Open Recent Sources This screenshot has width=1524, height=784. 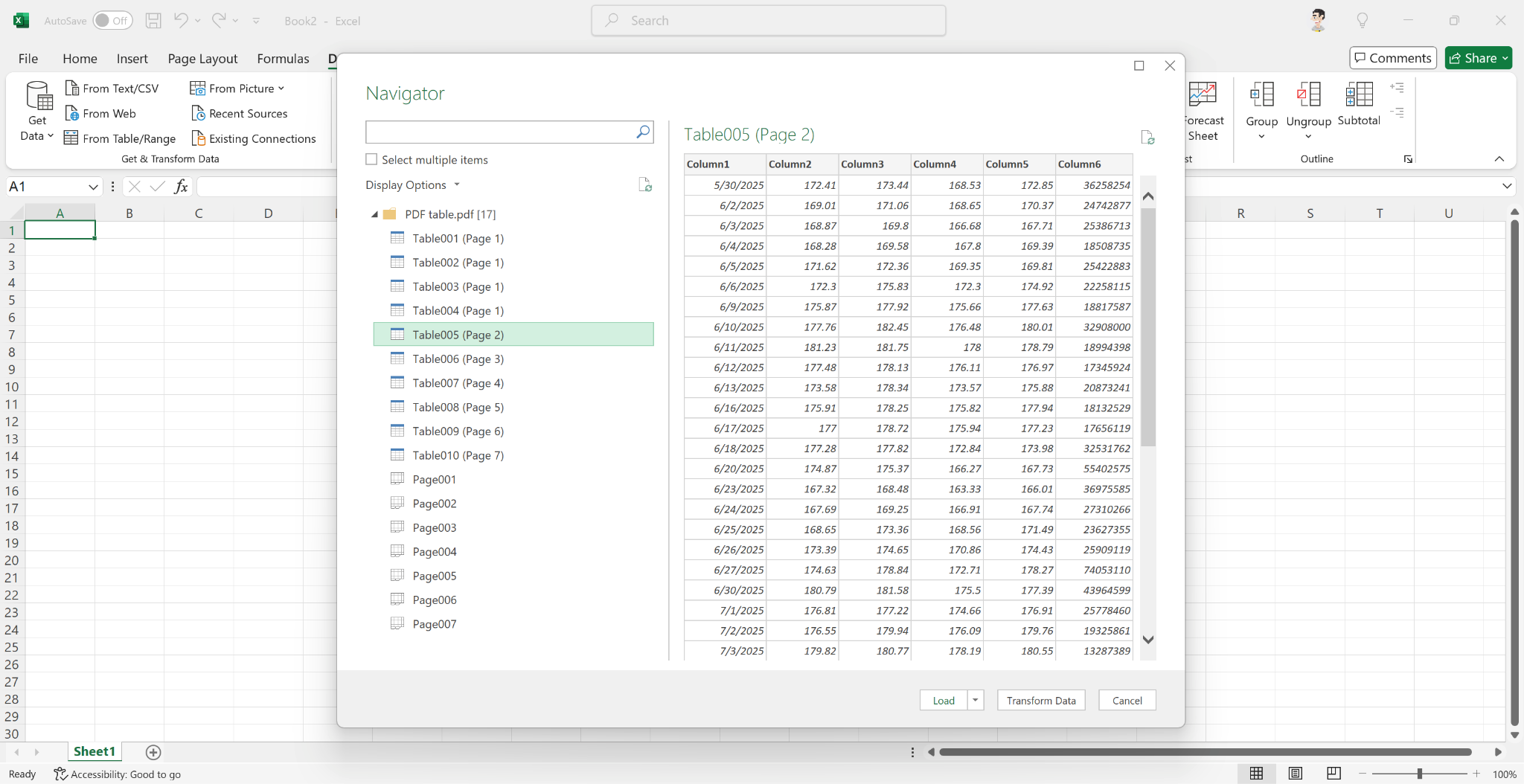[x=239, y=114]
